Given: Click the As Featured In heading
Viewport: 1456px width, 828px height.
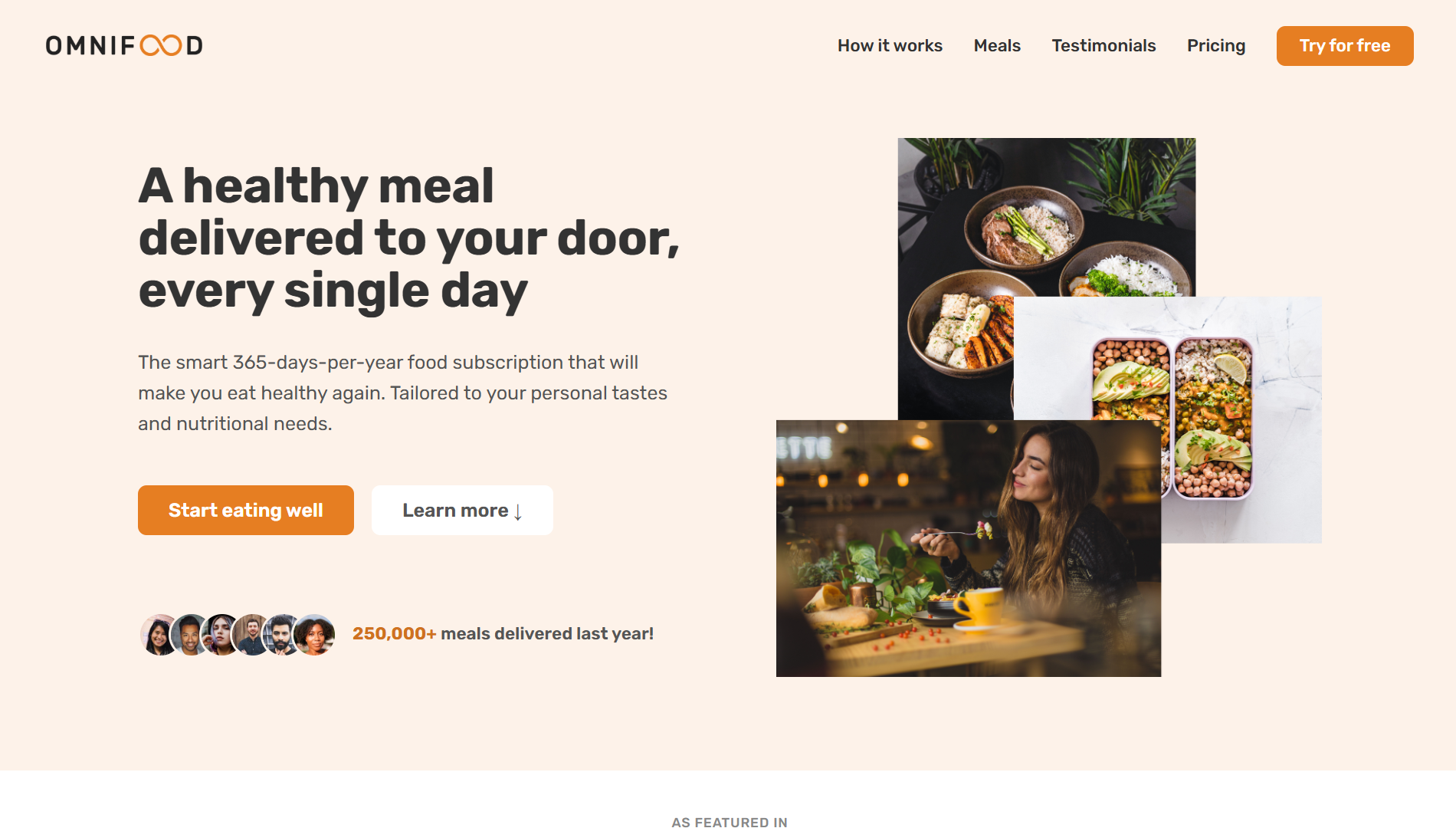Looking at the screenshot, I should coord(730,822).
